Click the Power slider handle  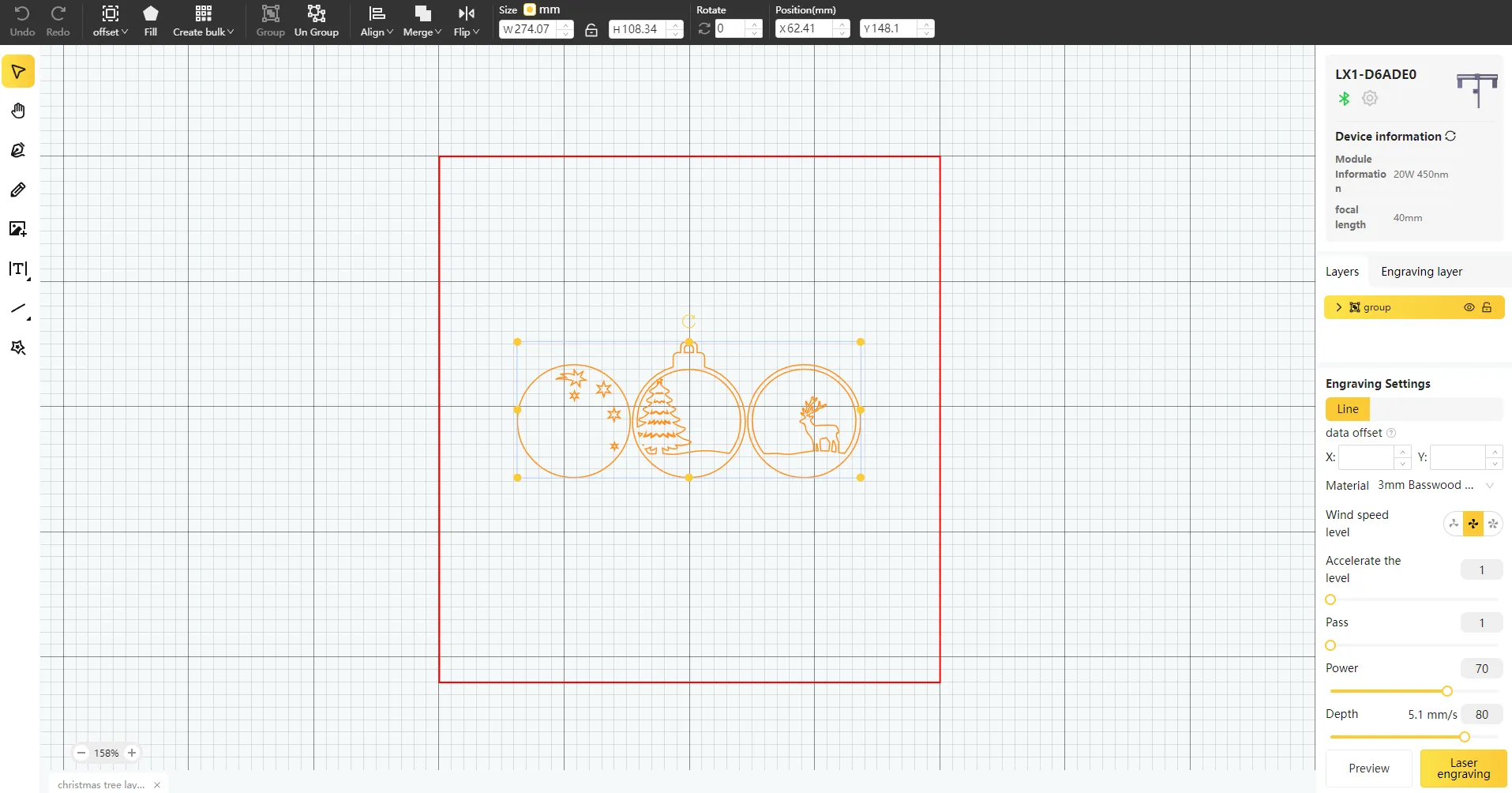pyautogui.click(x=1447, y=691)
